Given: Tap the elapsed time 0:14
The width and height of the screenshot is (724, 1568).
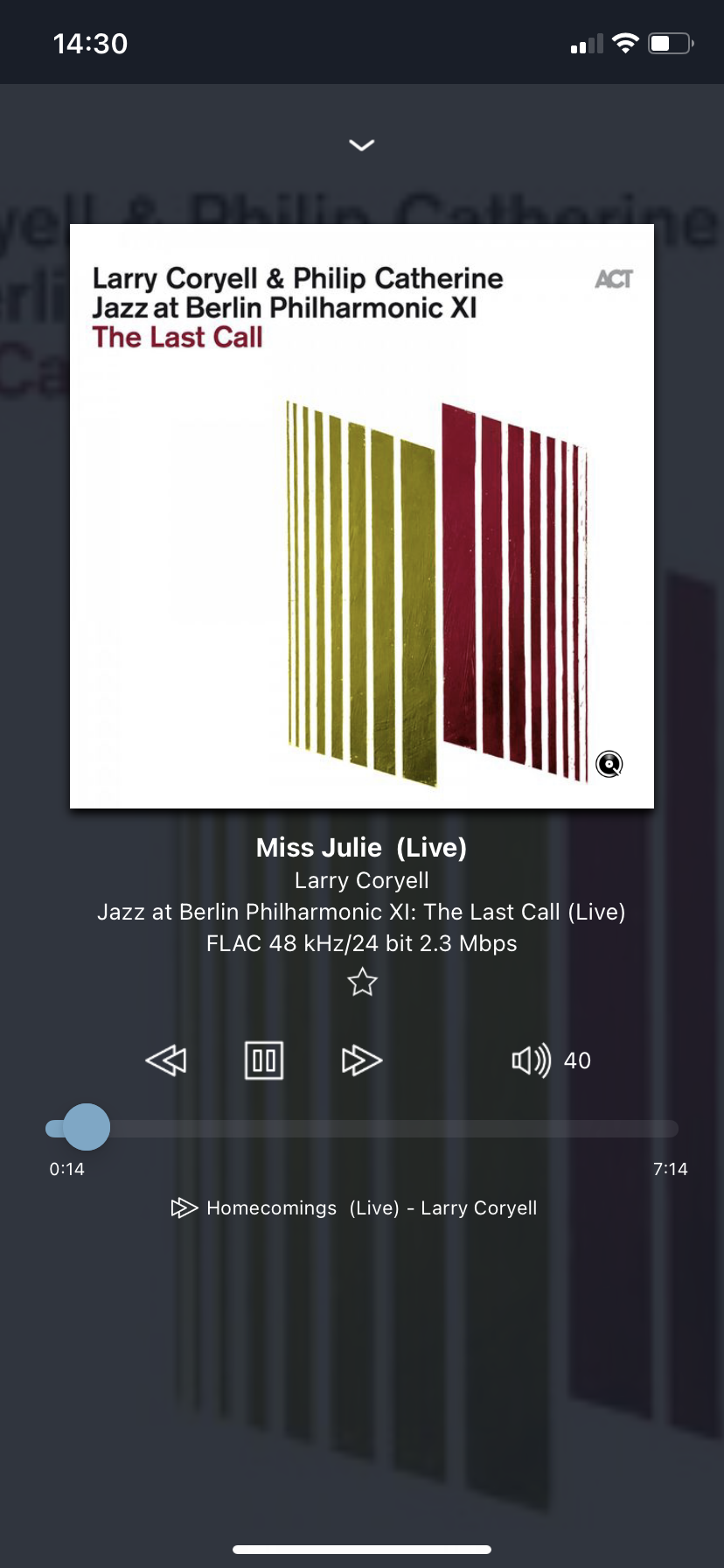Looking at the screenshot, I should [67, 1169].
